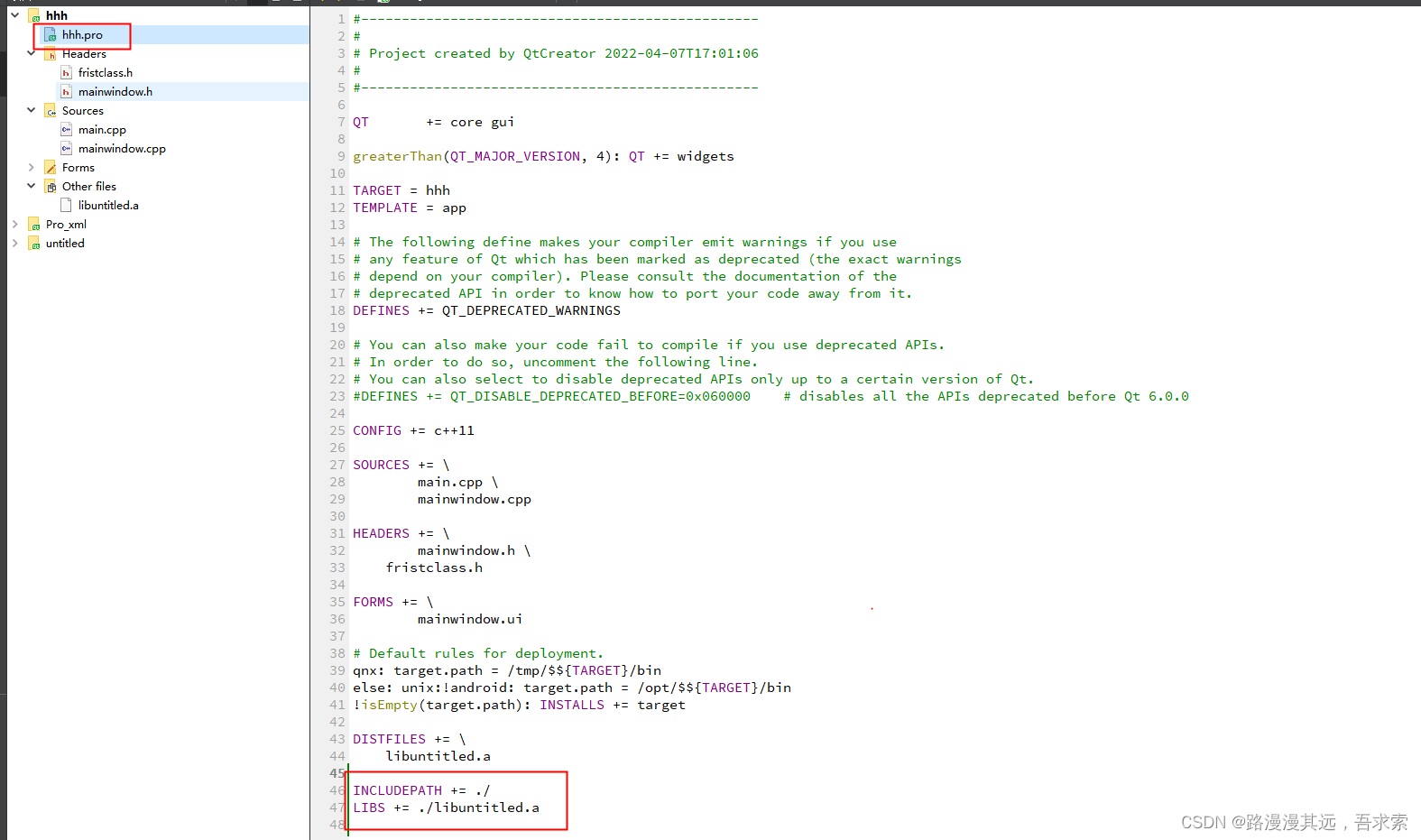This screenshot has width=1421, height=840.
Task: Click the hhh.pro file icon
Action: point(51,34)
